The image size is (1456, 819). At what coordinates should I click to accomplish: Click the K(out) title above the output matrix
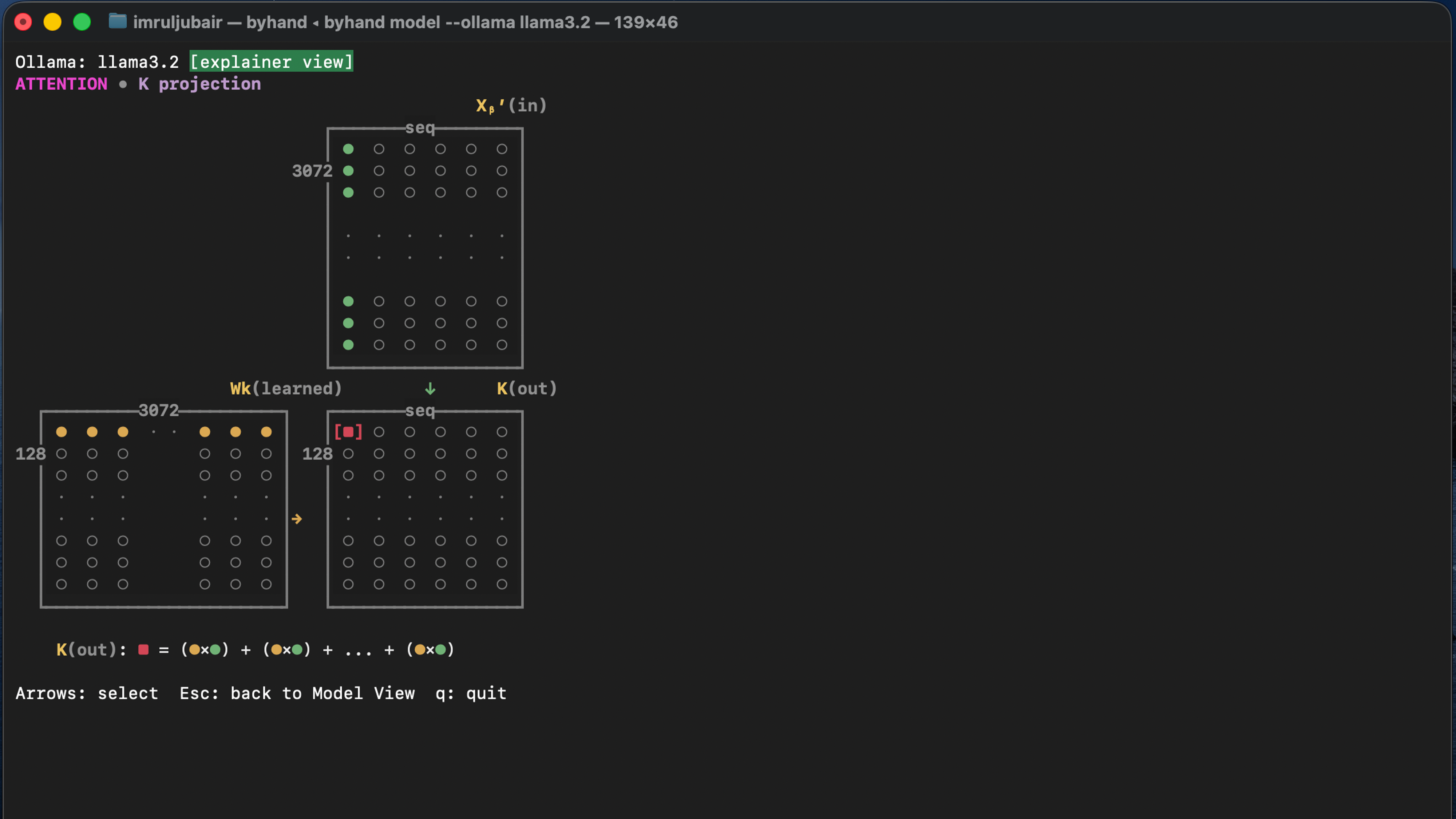click(x=527, y=389)
